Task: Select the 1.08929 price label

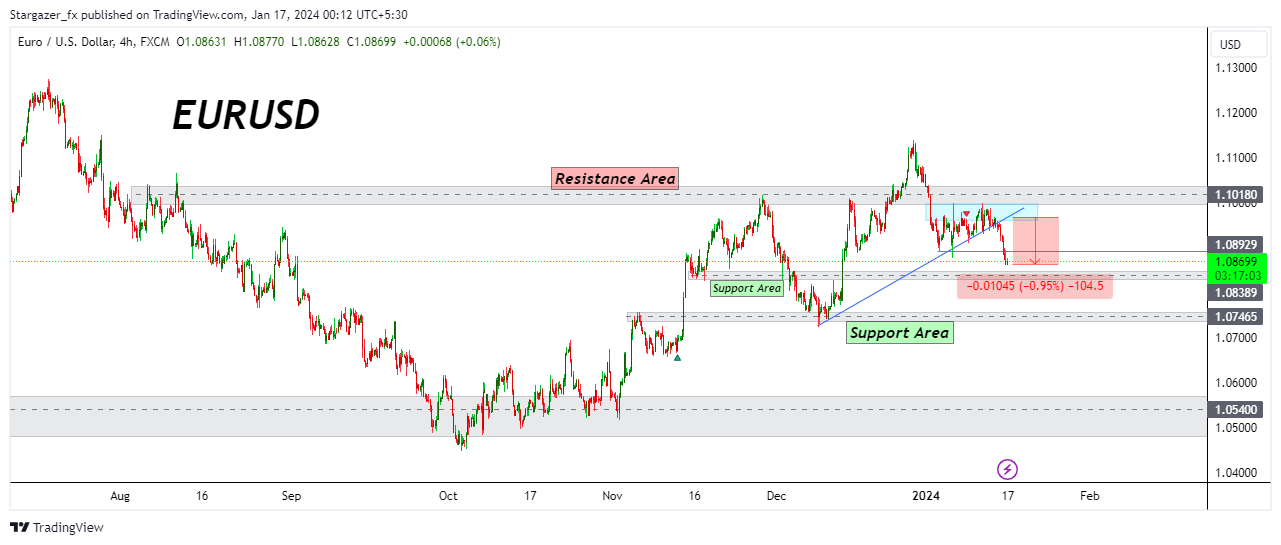Action: (1236, 244)
